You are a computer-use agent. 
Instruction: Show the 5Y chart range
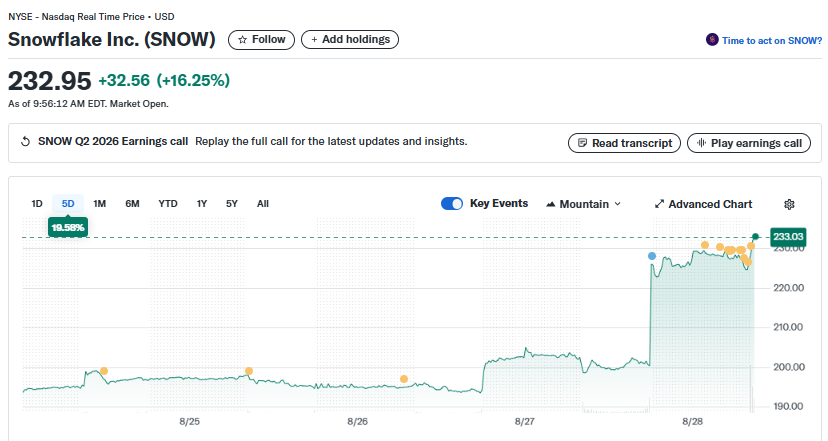pos(232,204)
